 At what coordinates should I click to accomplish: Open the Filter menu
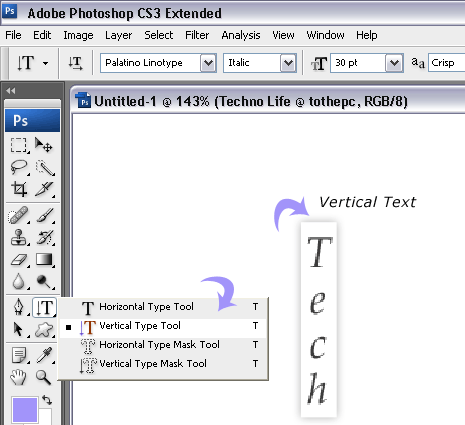197,35
